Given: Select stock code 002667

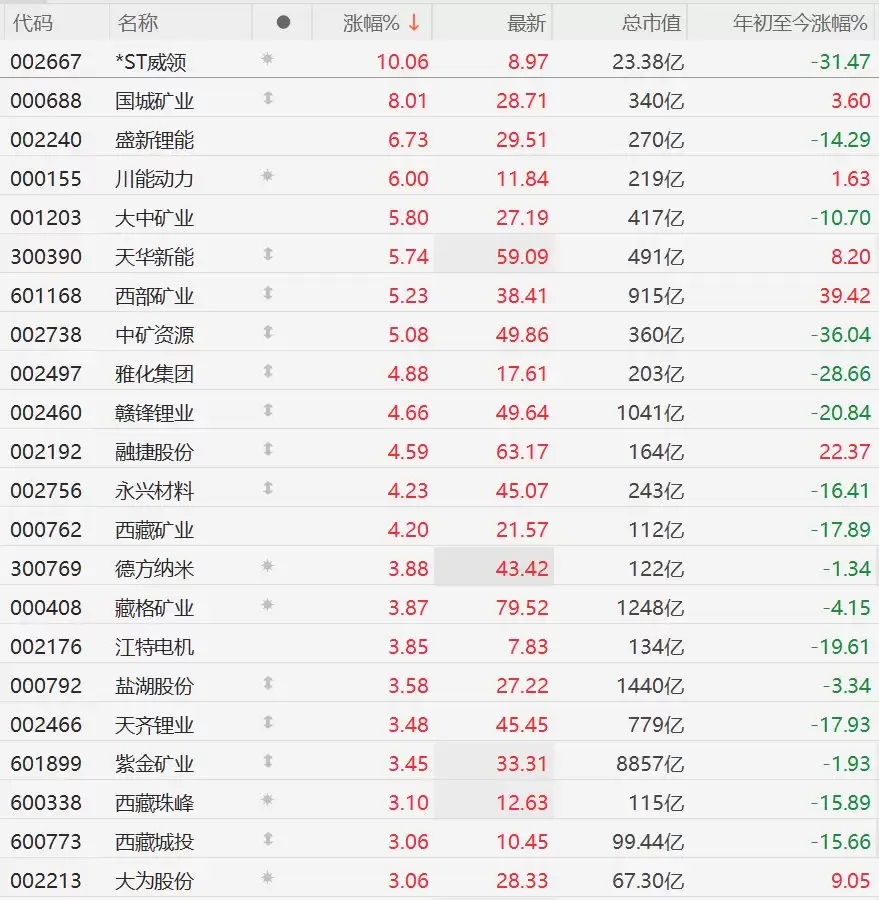Looking at the screenshot, I should pos(46,61).
